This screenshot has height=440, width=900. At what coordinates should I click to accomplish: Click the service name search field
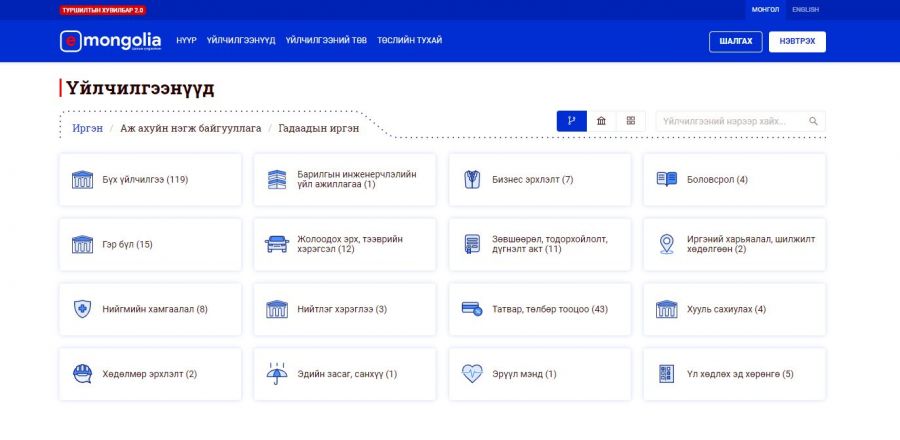730,121
